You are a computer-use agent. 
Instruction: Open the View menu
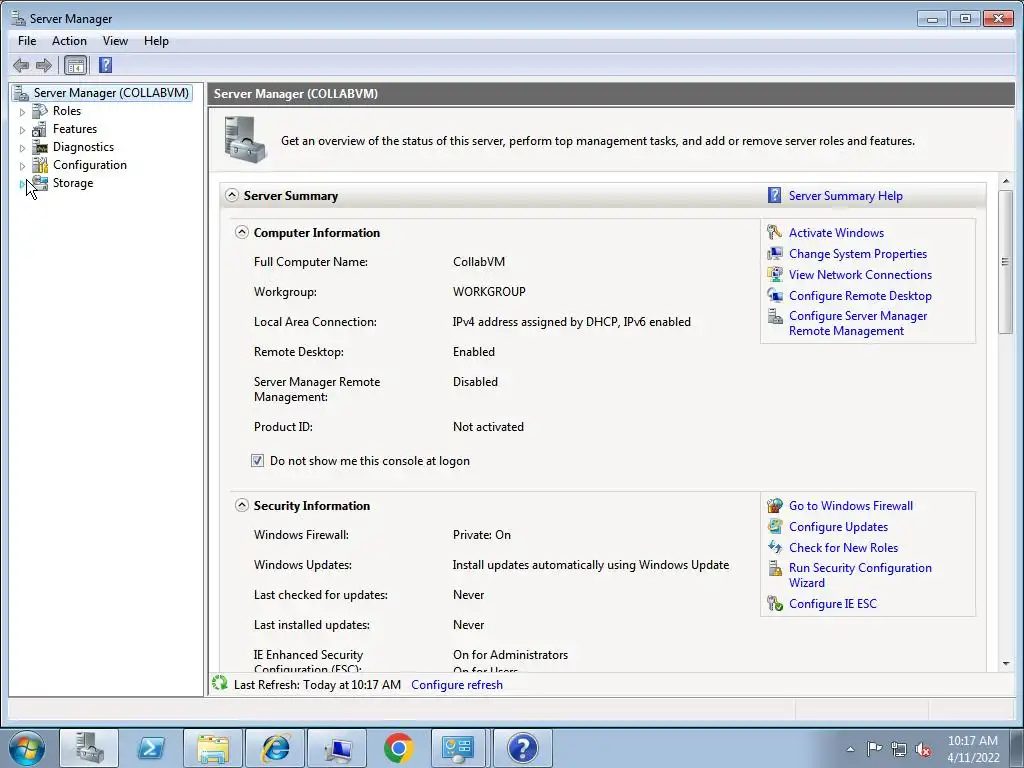[x=115, y=40]
